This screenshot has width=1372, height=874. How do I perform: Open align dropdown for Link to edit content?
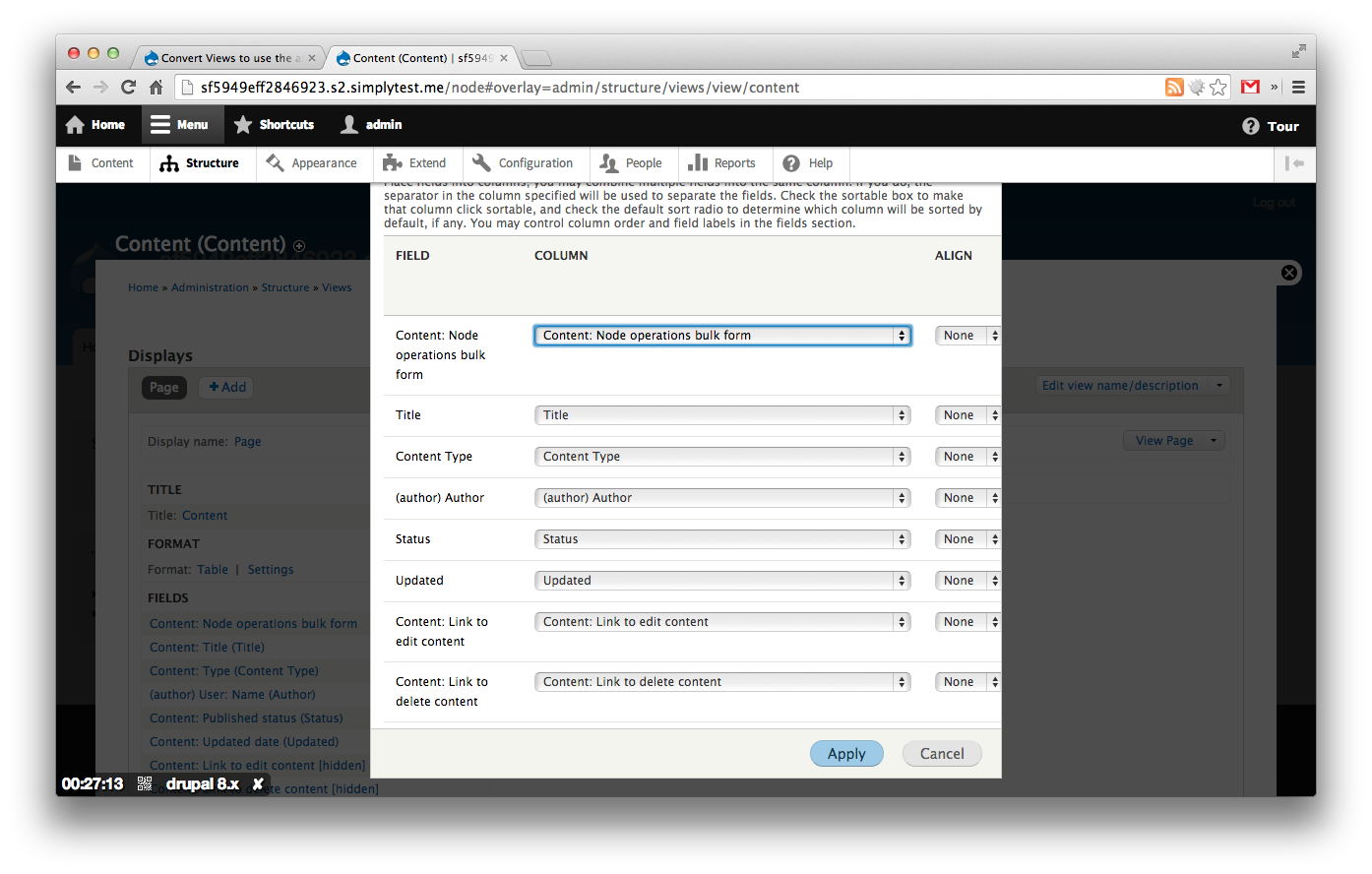coord(967,622)
